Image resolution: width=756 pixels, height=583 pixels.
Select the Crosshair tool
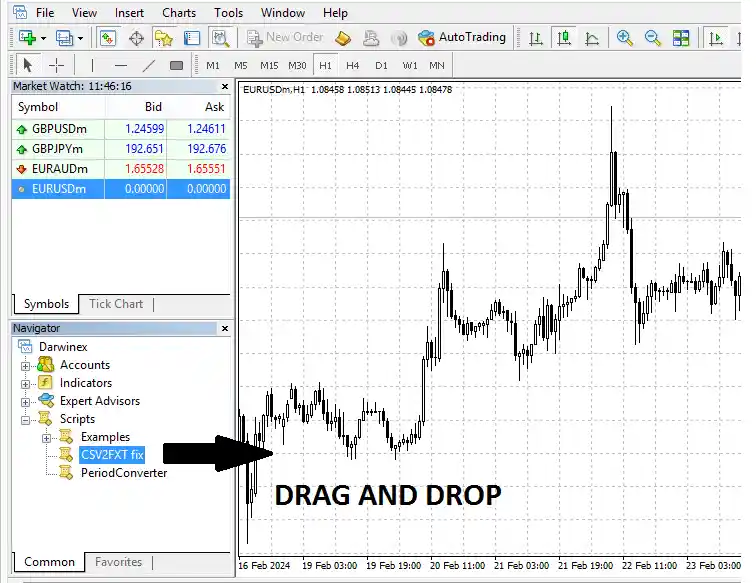[x=57, y=66]
